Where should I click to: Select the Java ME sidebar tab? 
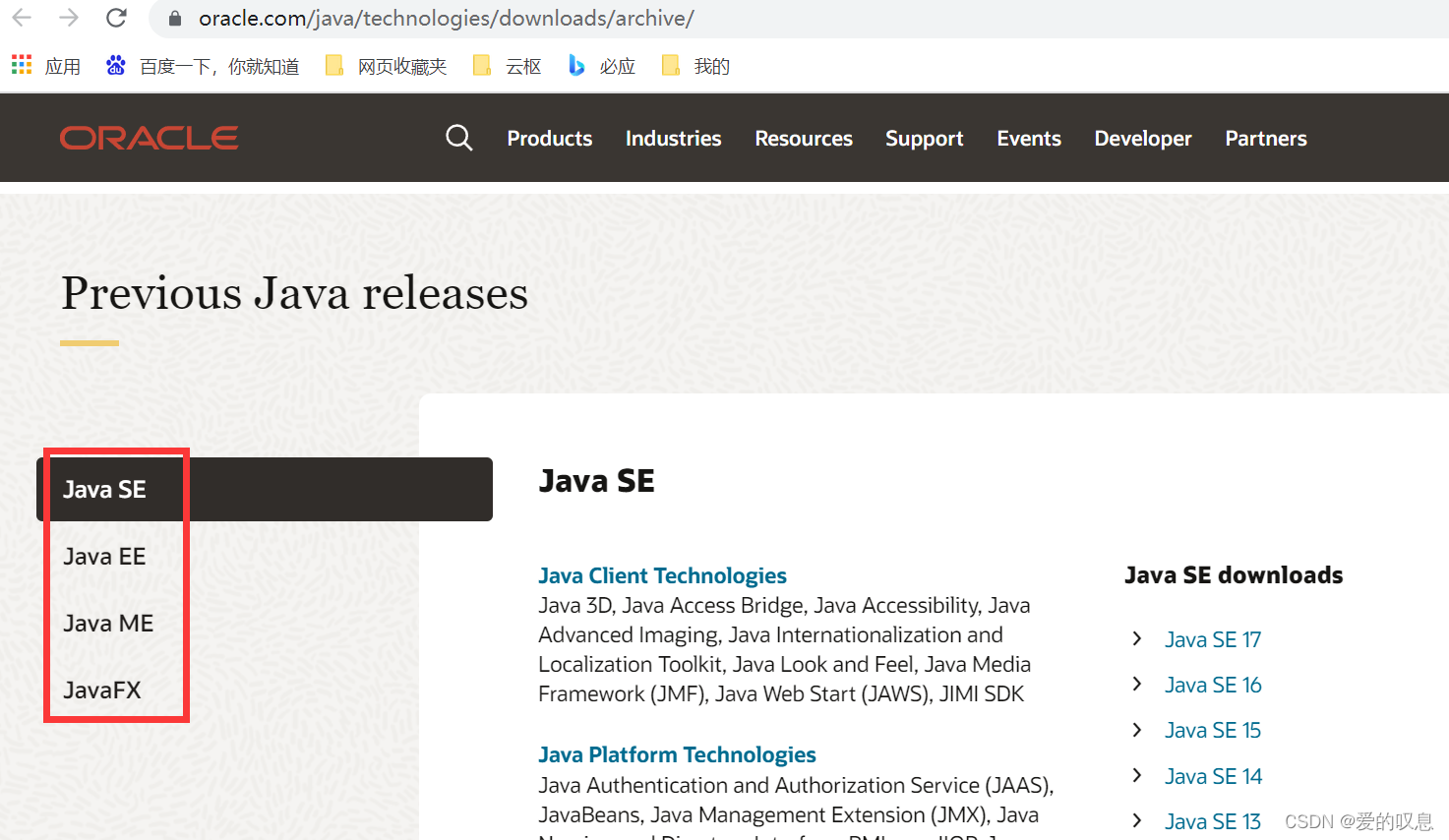click(x=108, y=624)
